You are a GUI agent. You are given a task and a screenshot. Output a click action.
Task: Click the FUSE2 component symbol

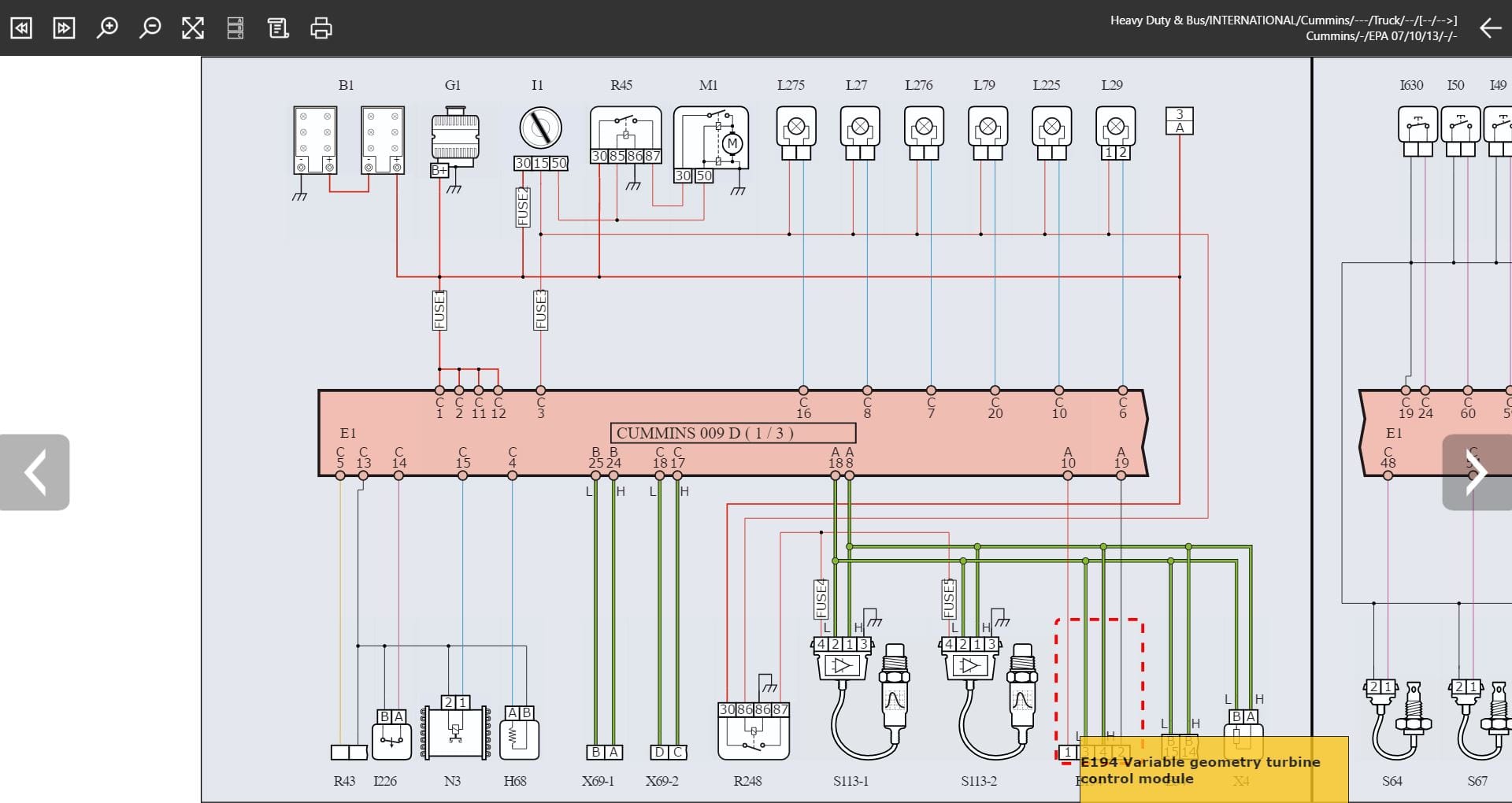coord(524,206)
